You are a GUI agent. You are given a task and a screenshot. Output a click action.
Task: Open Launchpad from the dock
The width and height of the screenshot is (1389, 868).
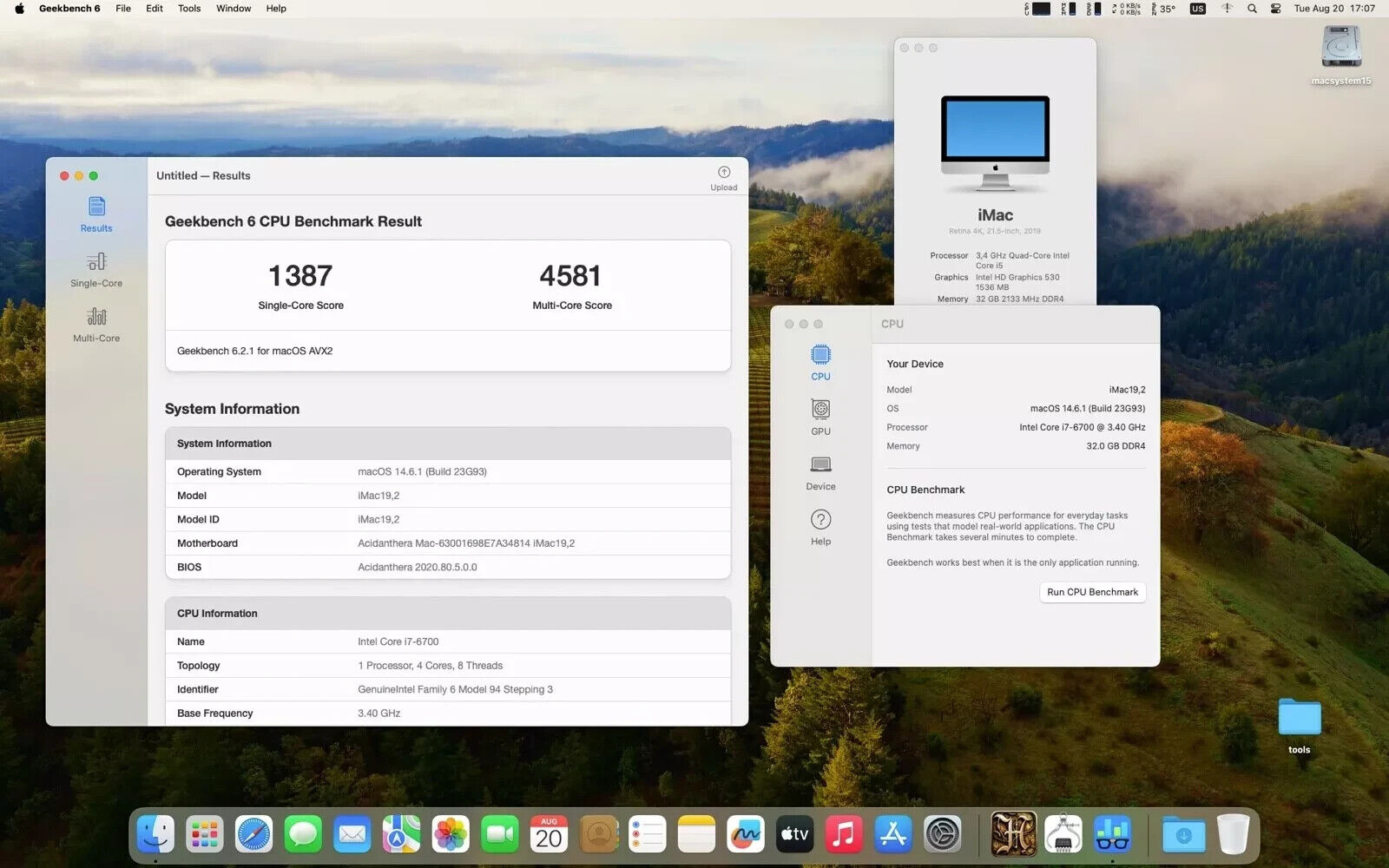click(x=205, y=835)
